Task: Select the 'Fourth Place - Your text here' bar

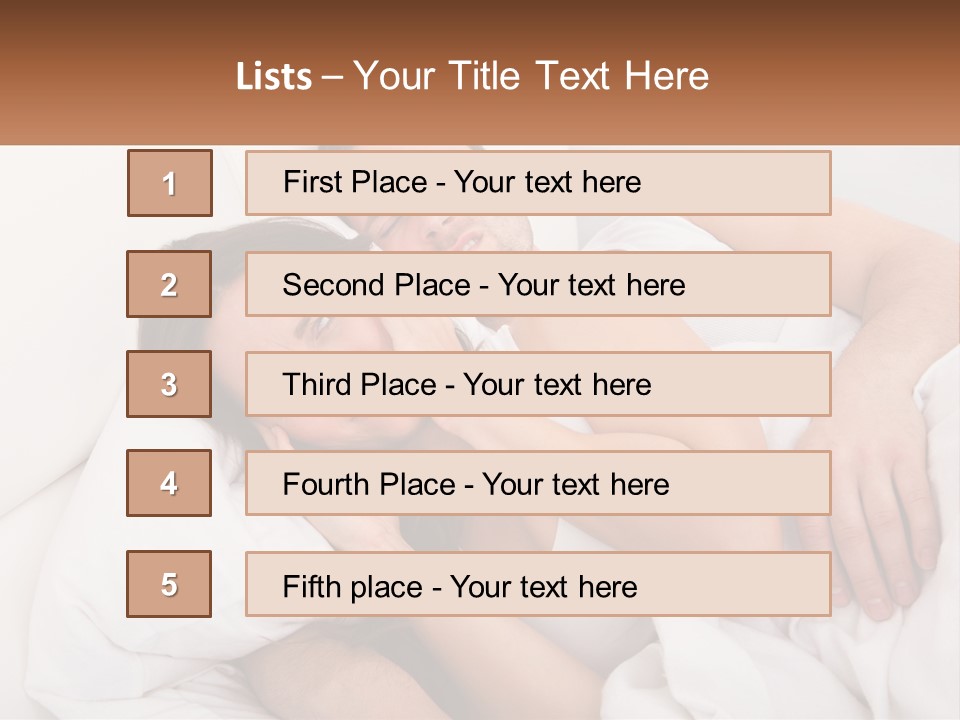Action: 538,484
